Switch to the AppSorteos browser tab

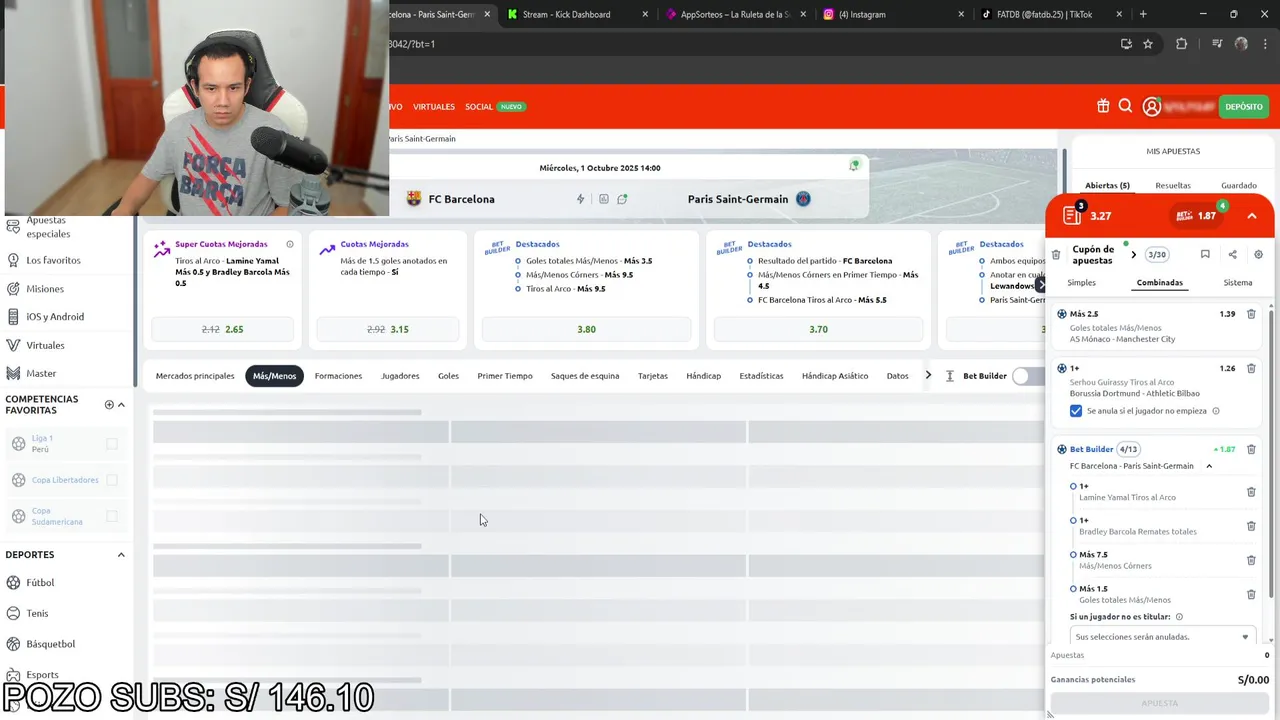click(x=734, y=14)
